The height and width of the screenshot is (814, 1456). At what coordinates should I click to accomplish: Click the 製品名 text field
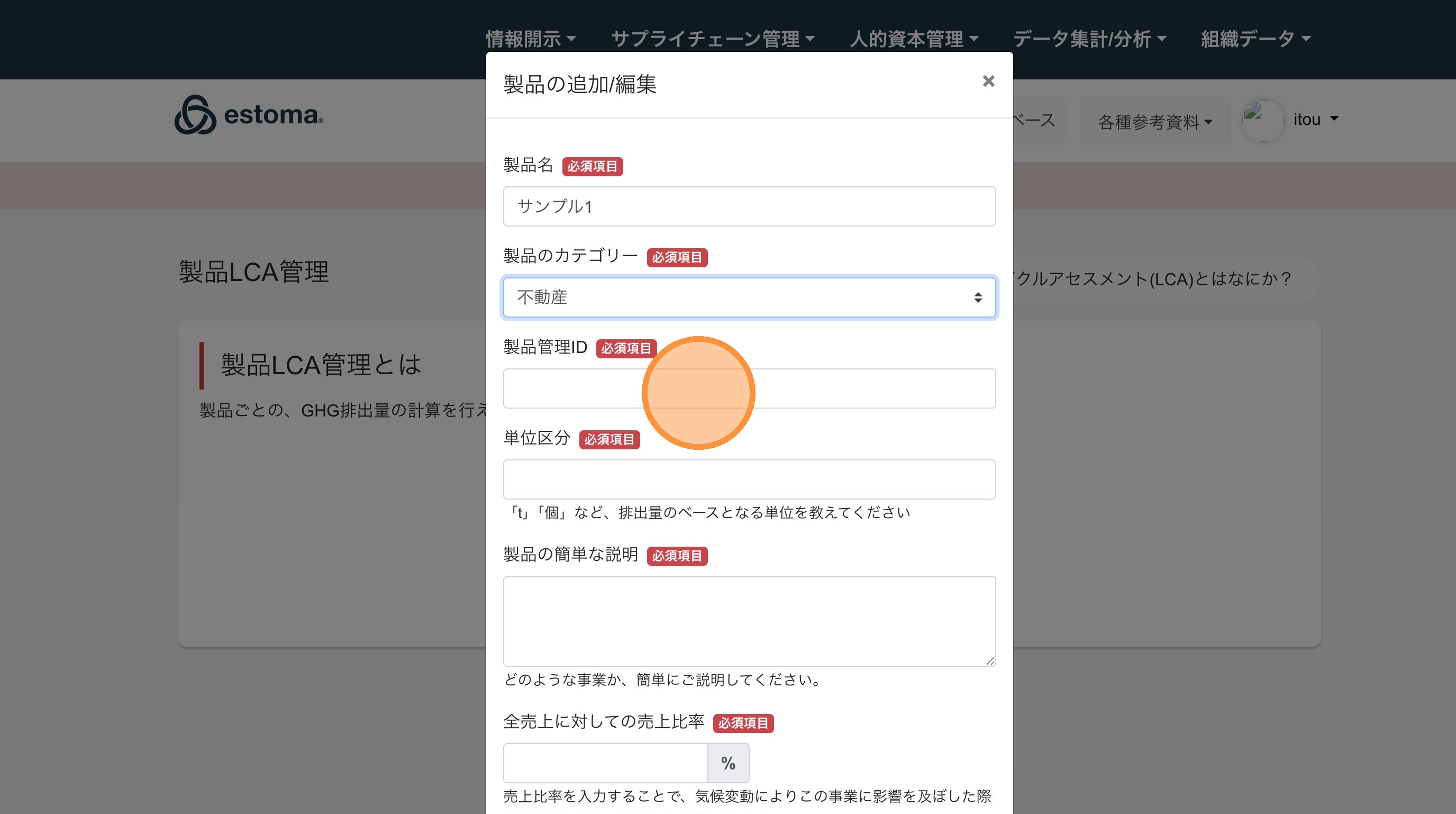point(749,206)
